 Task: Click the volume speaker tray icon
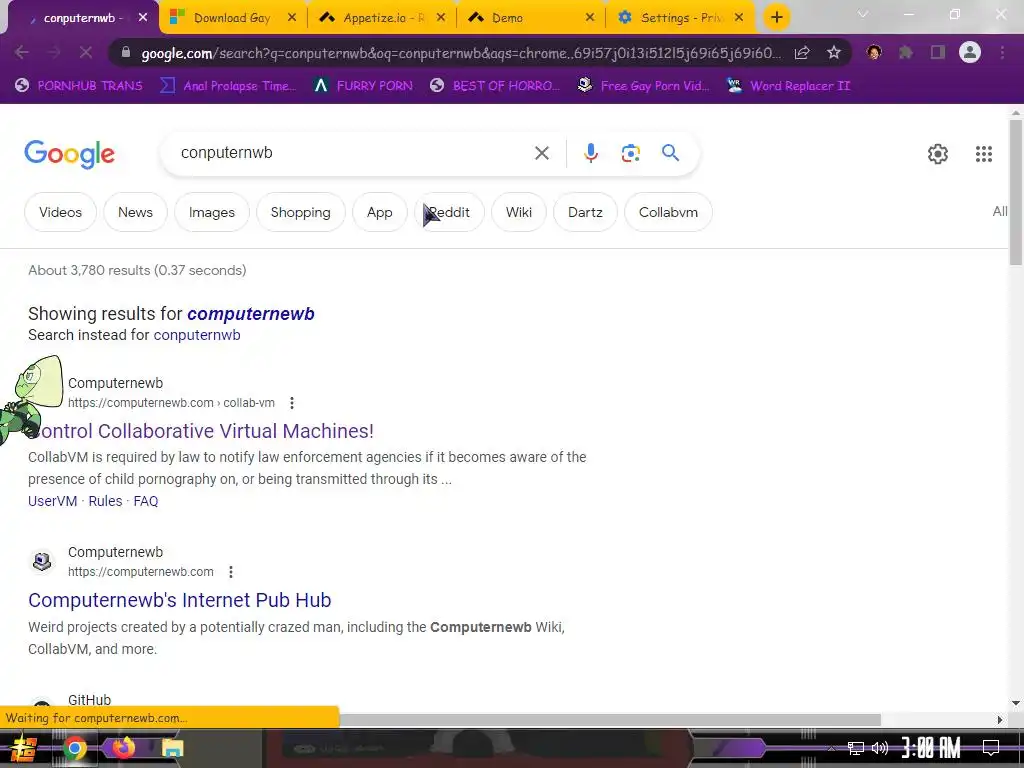coord(880,748)
